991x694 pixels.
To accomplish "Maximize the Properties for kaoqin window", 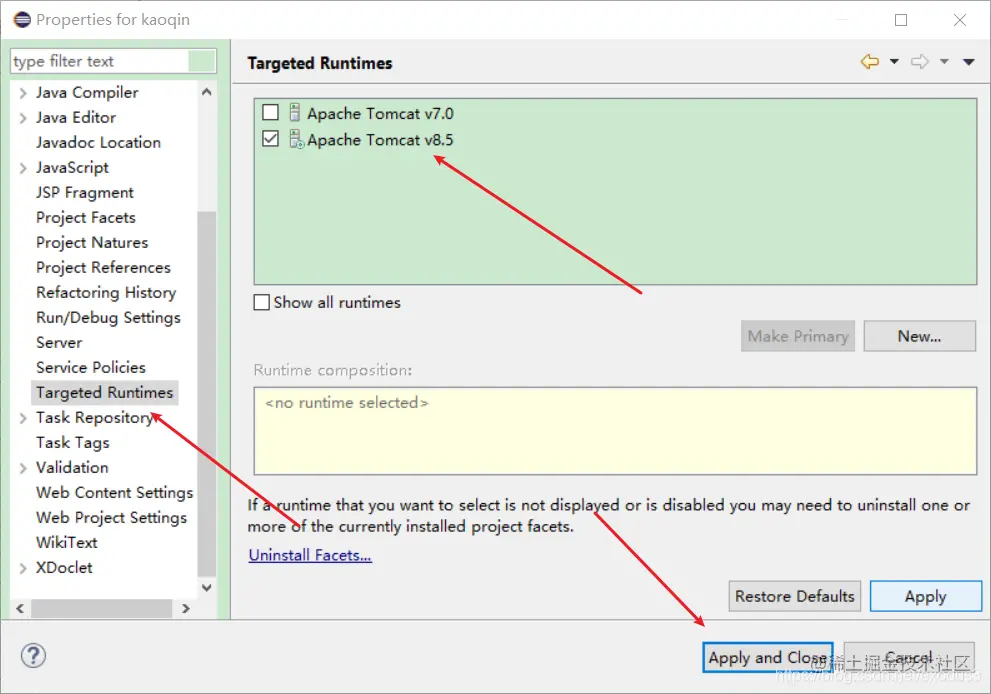I will [901, 20].
